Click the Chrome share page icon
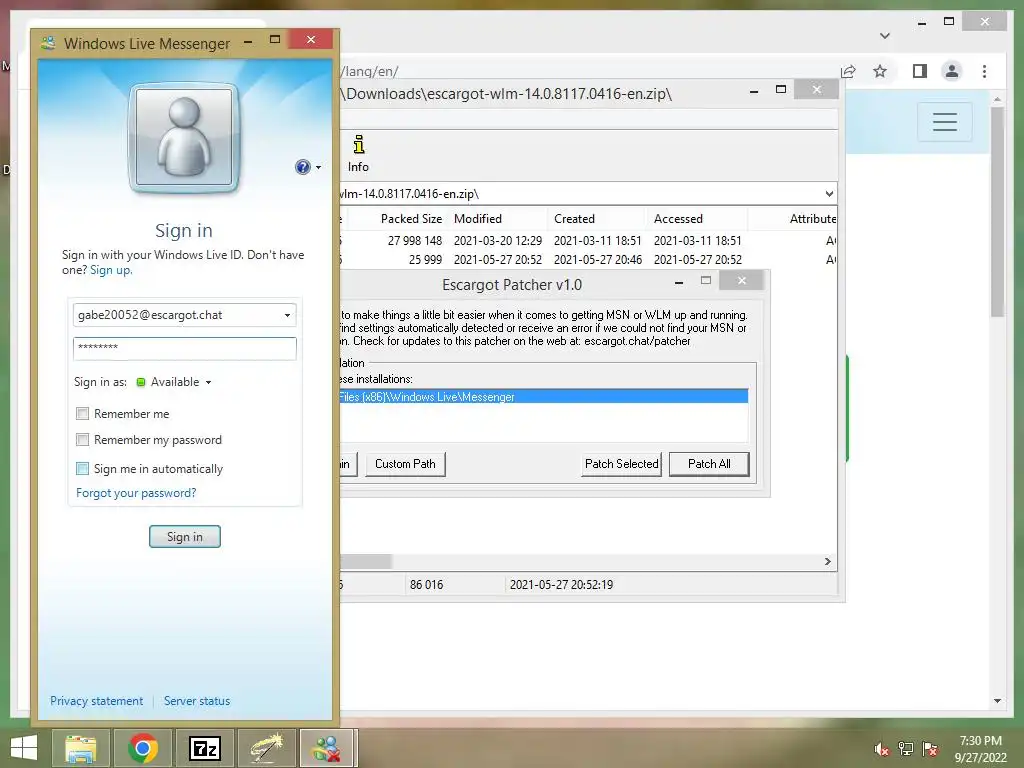This screenshot has width=1024, height=768. [848, 71]
